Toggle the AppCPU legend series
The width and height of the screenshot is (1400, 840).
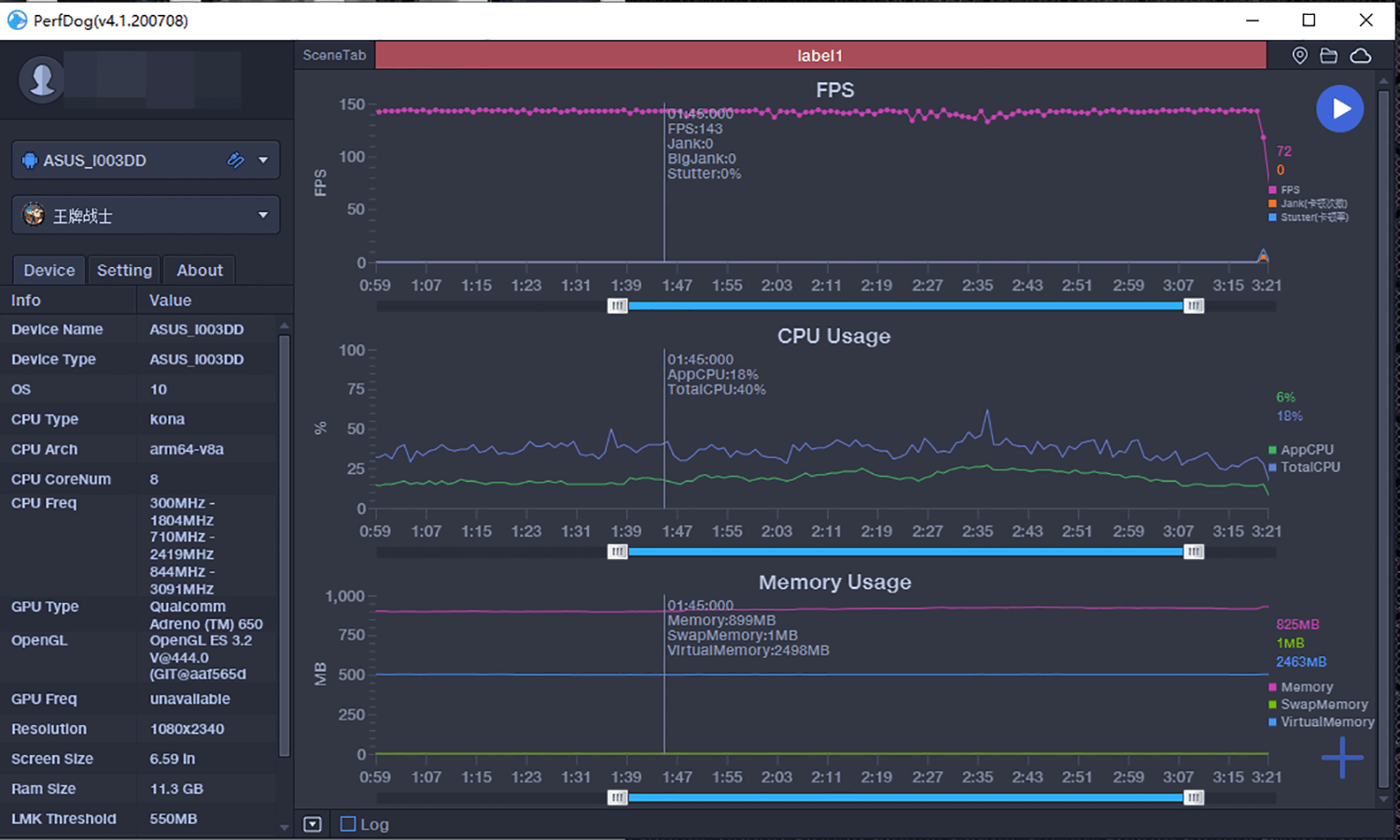1301,450
